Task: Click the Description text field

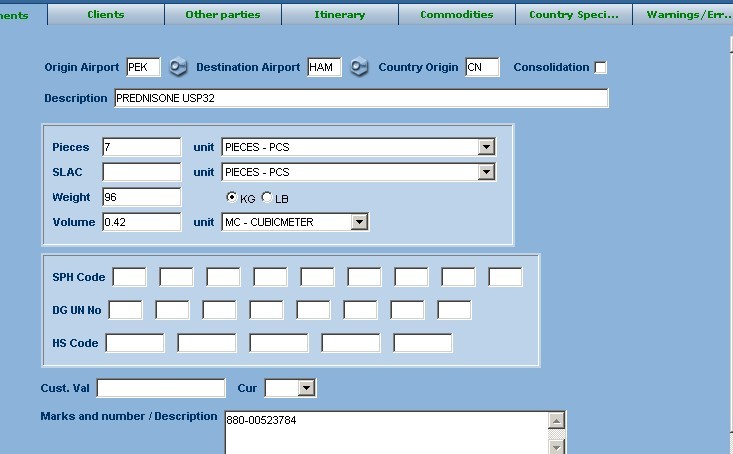Action: (360, 98)
